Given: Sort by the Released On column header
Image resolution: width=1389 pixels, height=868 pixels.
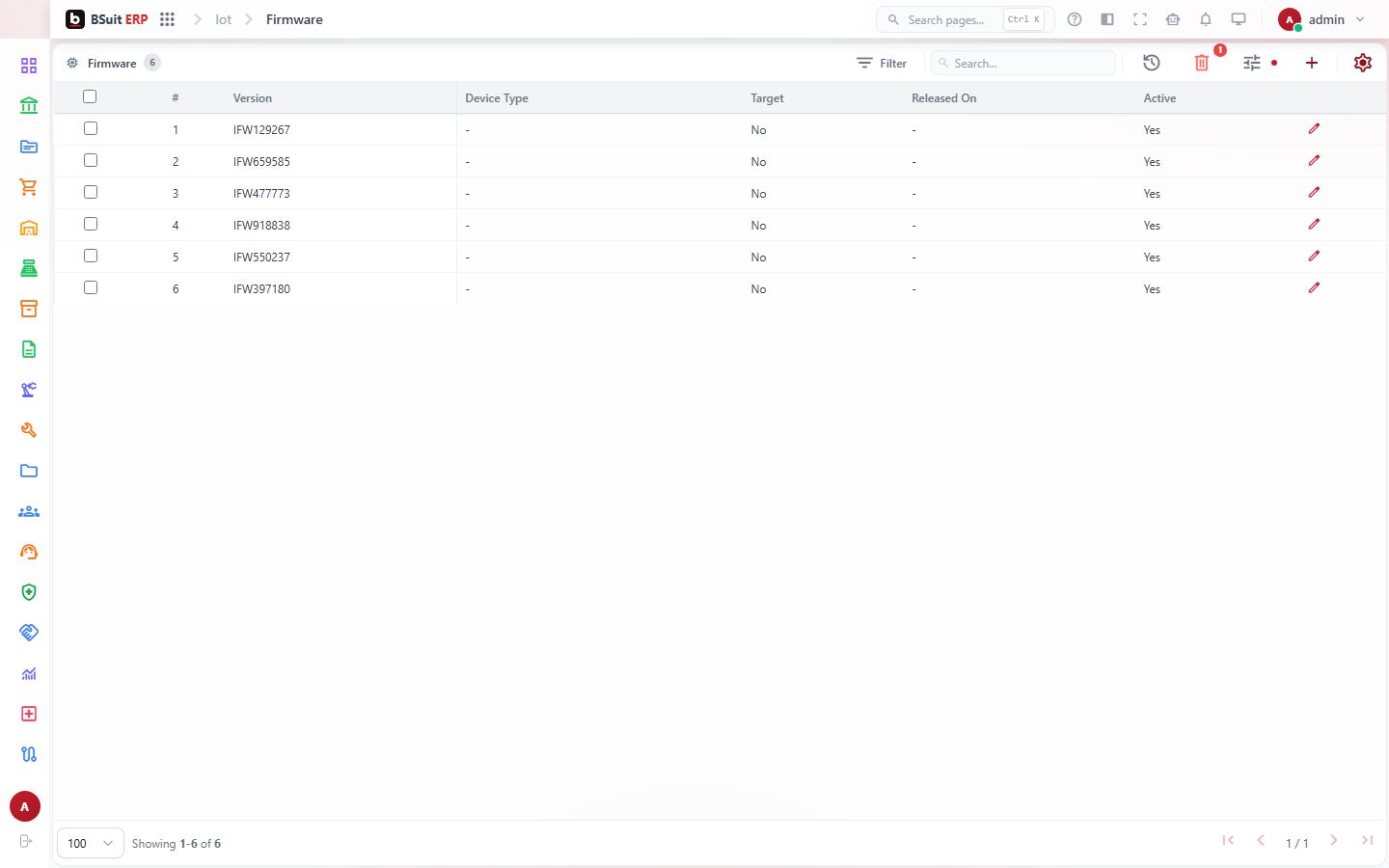Looking at the screenshot, I should (x=944, y=98).
